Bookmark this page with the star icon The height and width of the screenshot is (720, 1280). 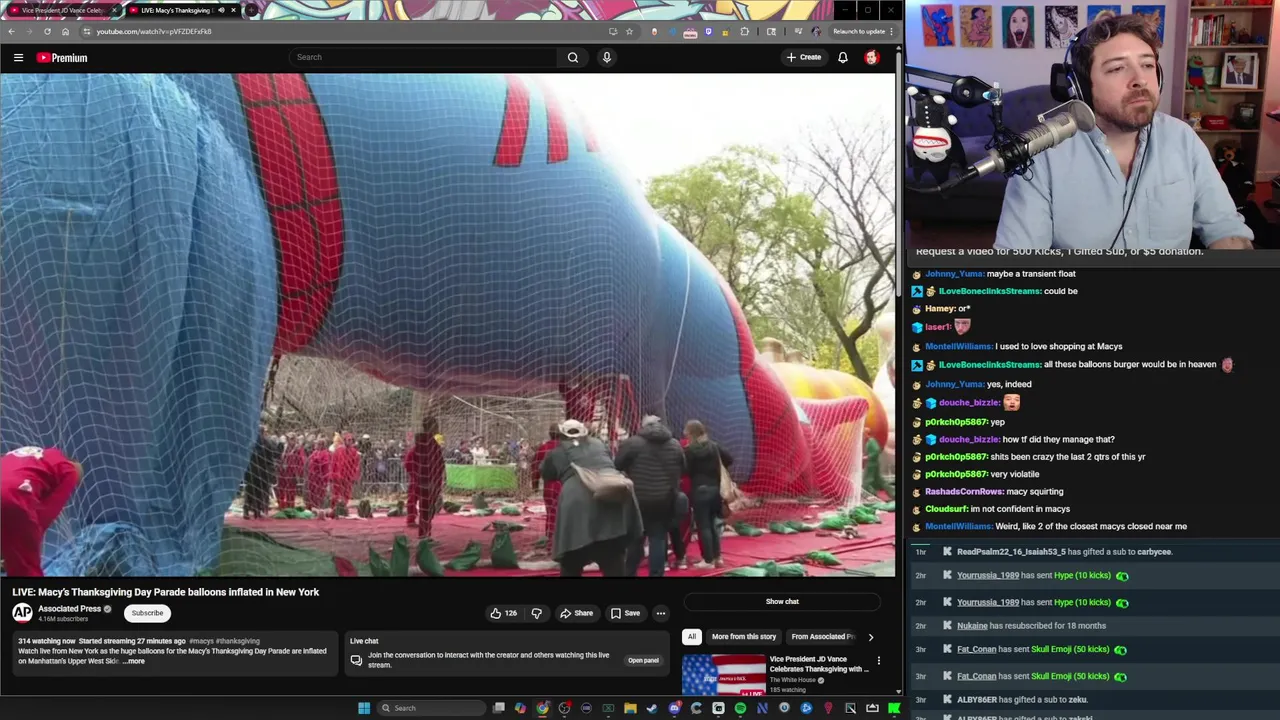[x=629, y=31]
